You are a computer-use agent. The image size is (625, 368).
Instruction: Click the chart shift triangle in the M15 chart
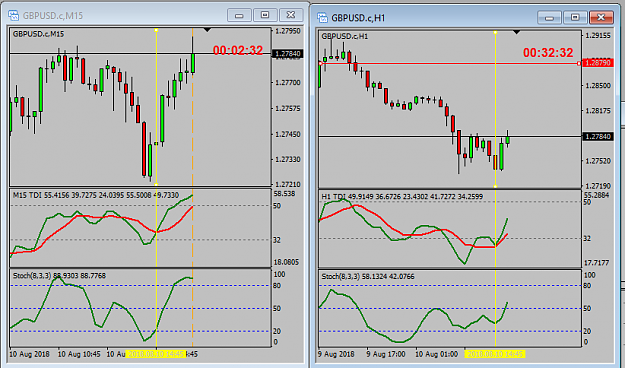[207, 30]
